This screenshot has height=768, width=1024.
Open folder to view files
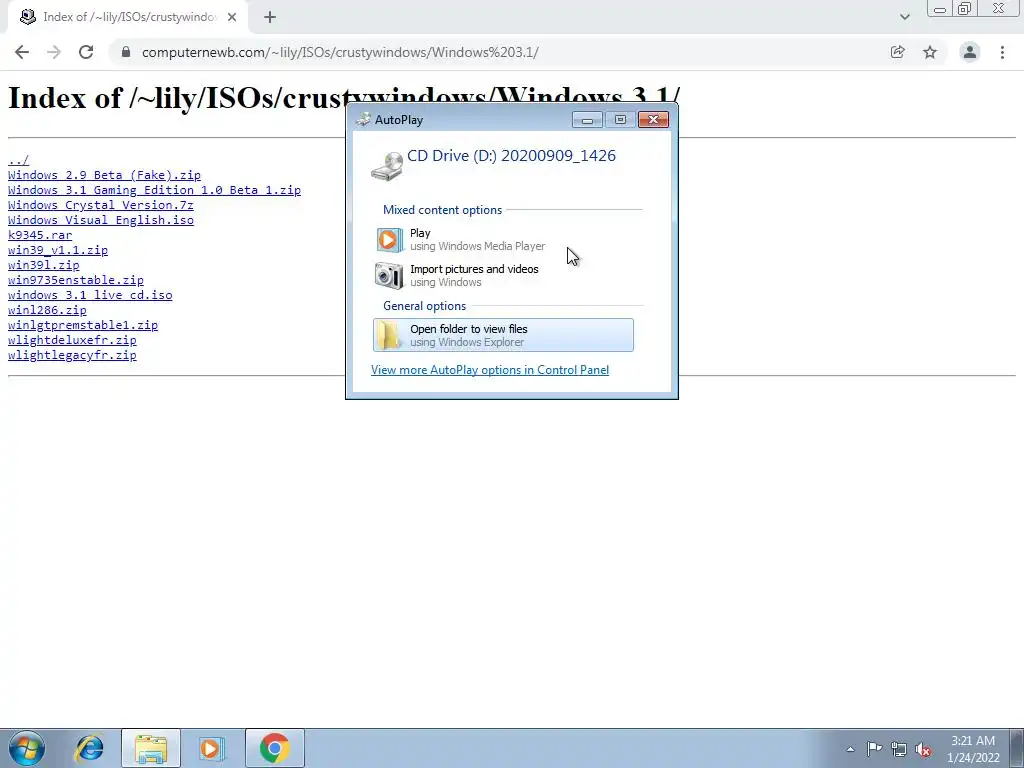tap(503, 335)
